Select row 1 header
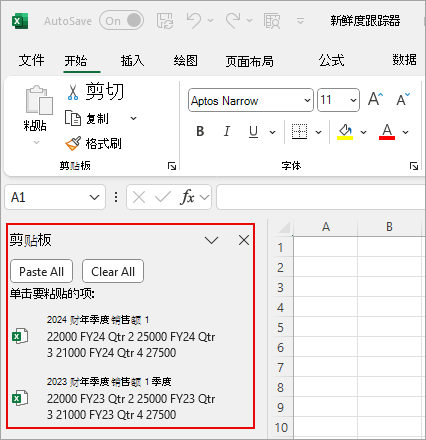426x440 pixels. click(x=280, y=247)
